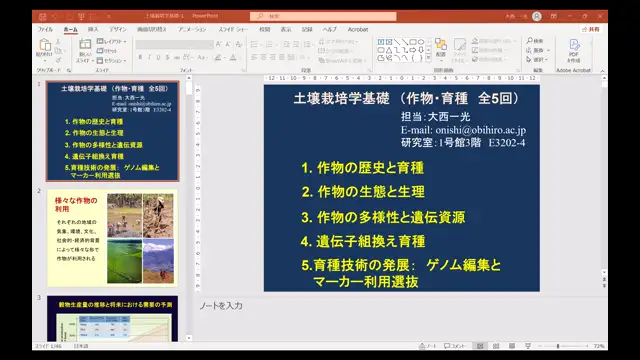
Task: Switch to Slide Sorter view icon
Action: 496,346
